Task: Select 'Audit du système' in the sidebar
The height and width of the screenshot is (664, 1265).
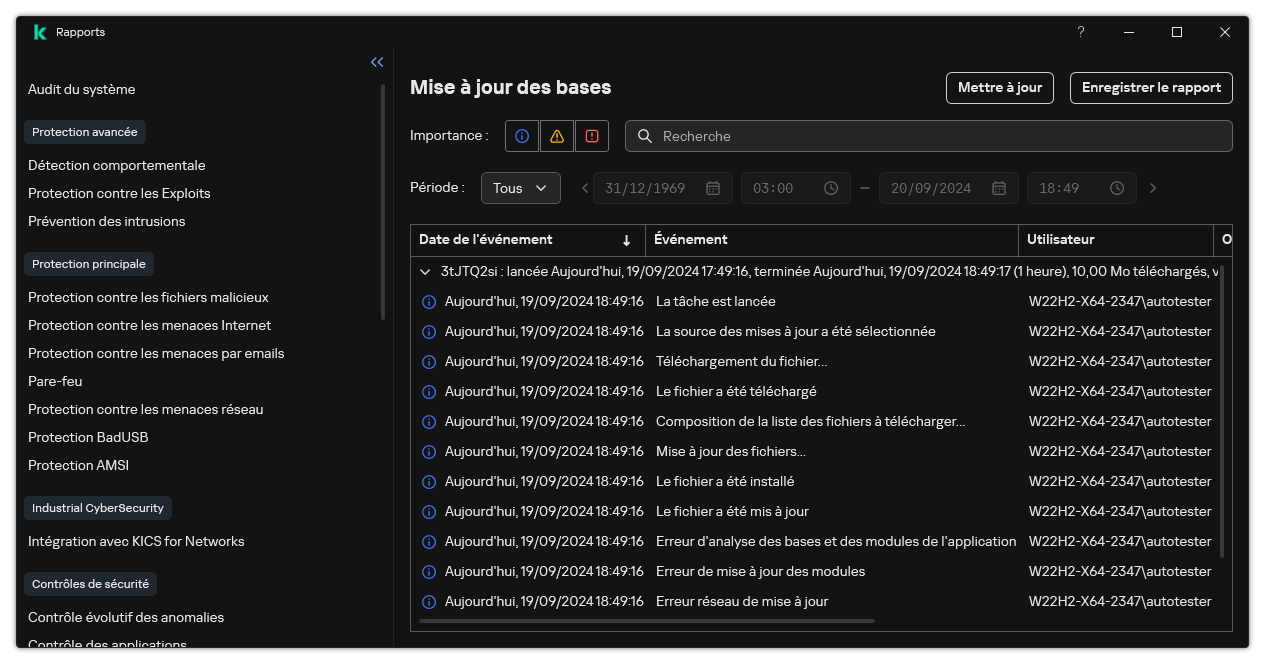Action: click(82, 89)
